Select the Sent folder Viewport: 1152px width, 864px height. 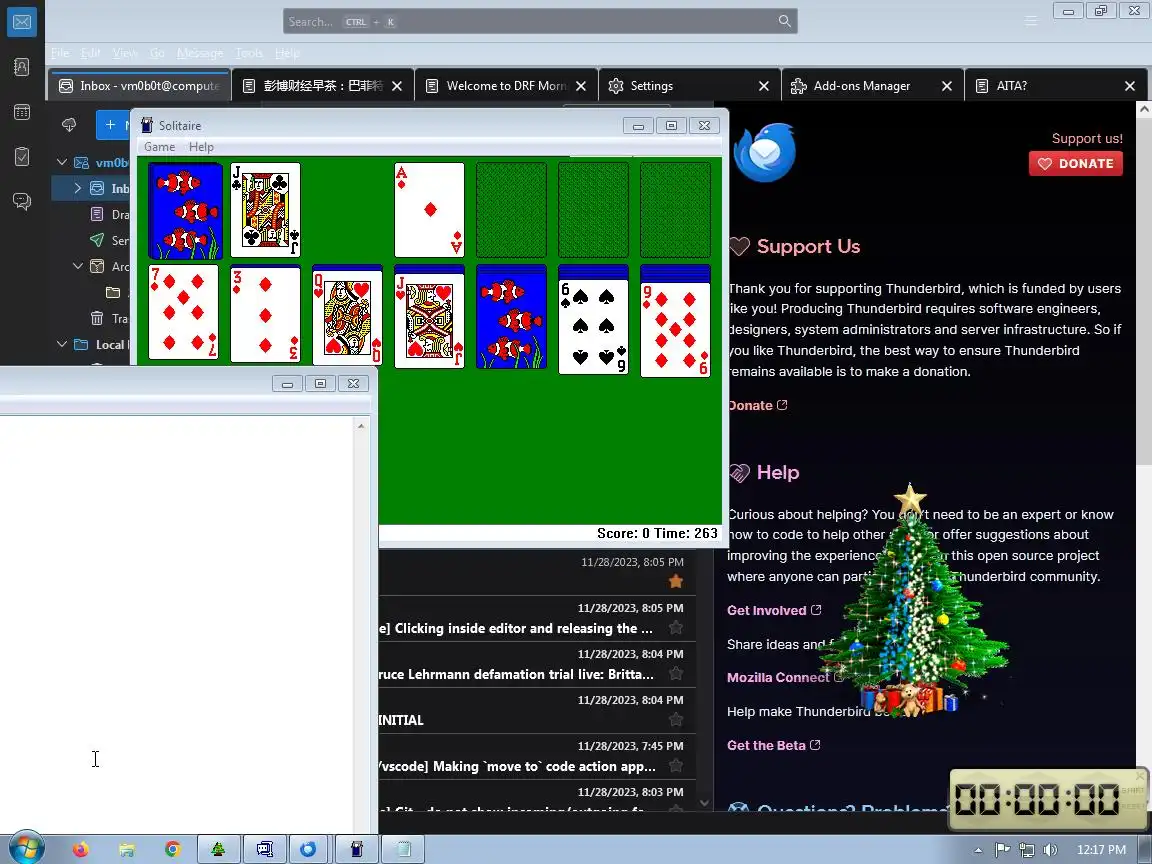[x=109, y=240]
